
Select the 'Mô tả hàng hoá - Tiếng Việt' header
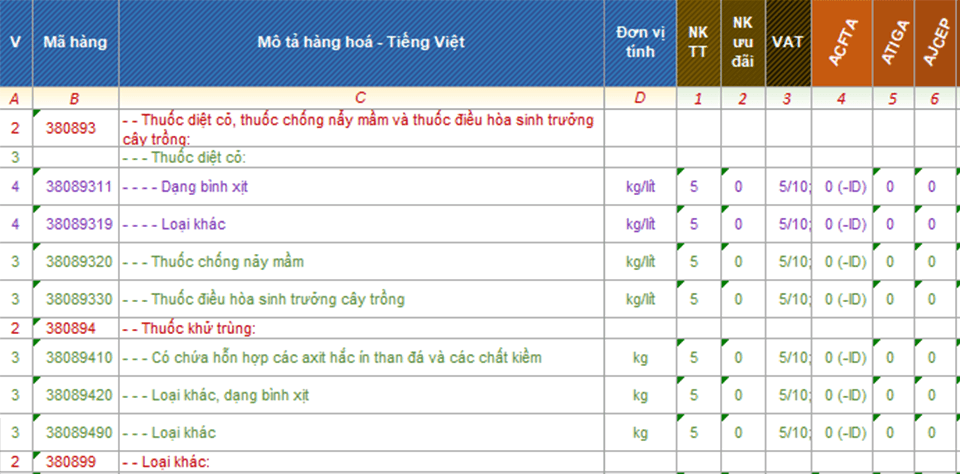click(361, 43)
